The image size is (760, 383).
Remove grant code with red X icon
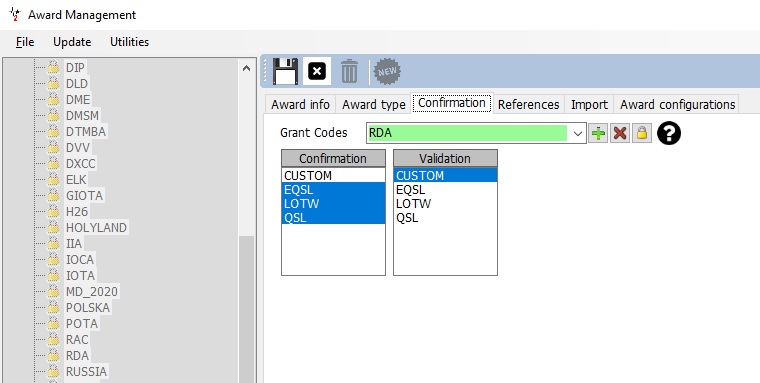pyautogui.click(x=620, y=133)
